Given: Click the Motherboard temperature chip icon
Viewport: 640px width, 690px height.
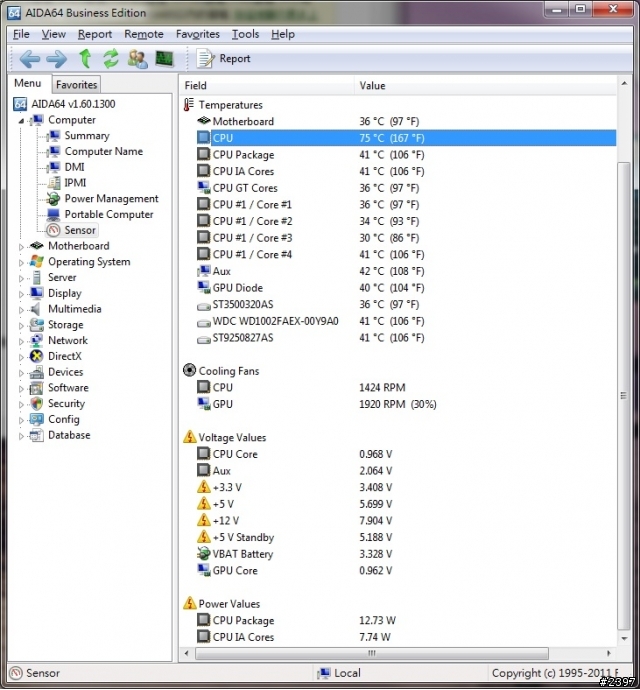Looking at the screenshot, I should point(203,121).
